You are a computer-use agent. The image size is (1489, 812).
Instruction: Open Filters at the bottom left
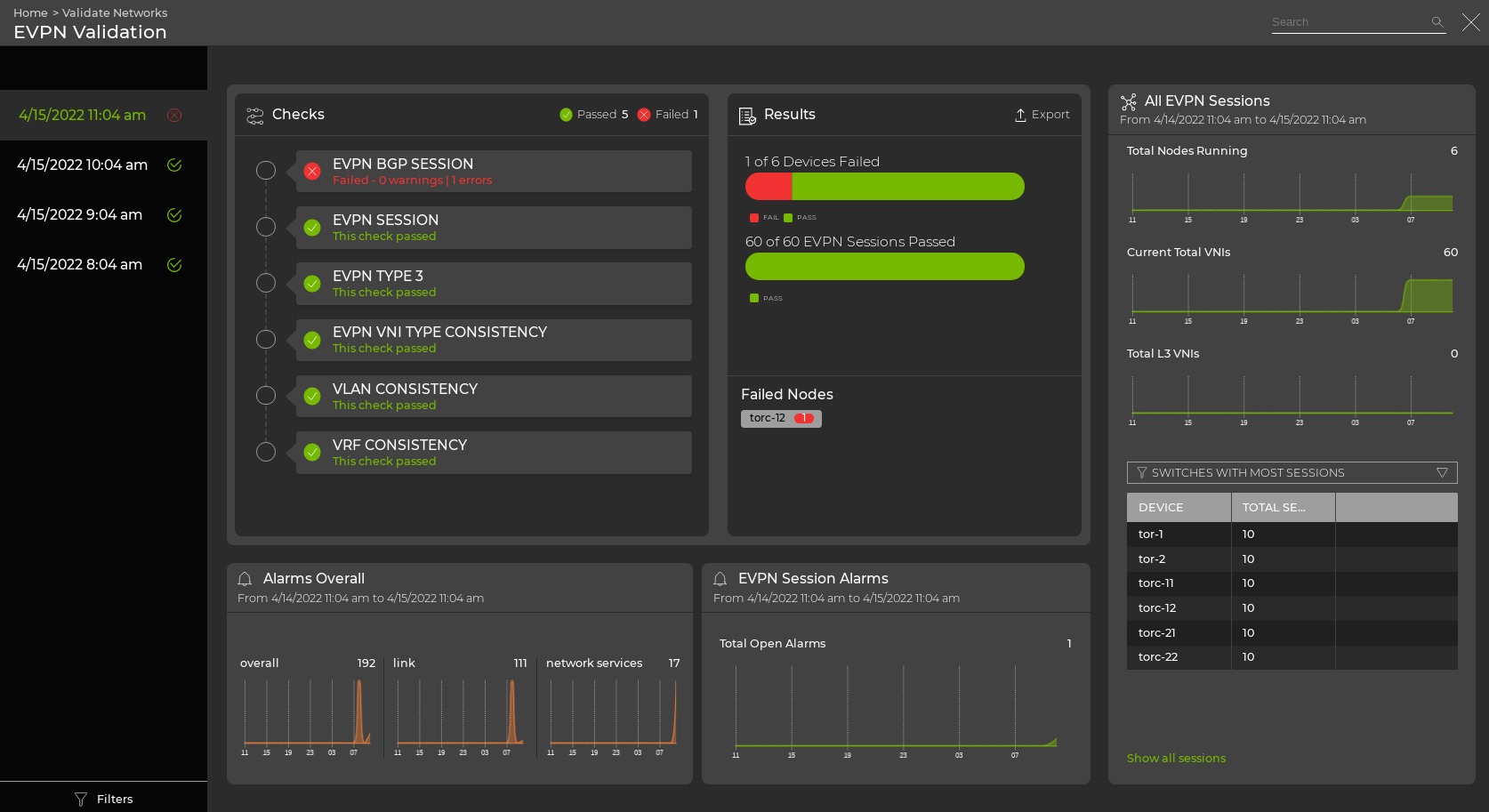(x=104, y=799)
